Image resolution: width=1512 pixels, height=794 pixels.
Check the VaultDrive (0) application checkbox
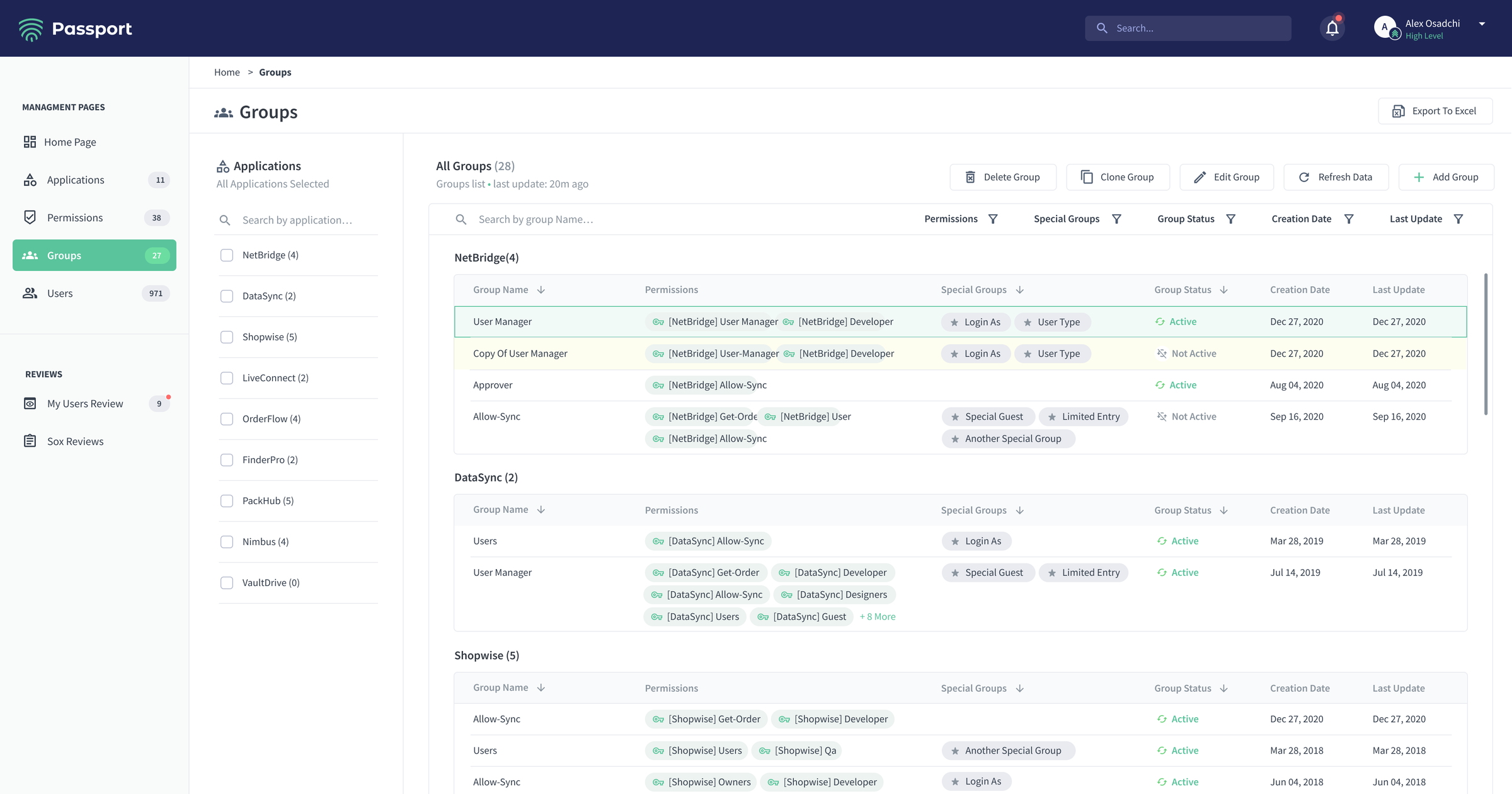coord(227,583)
